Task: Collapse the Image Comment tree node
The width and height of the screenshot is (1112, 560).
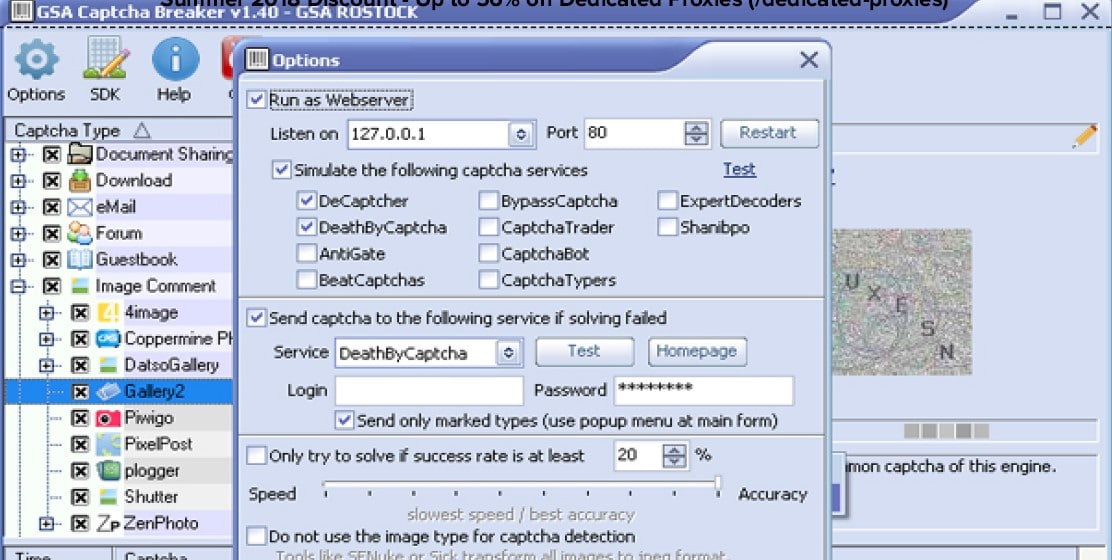Action: pyautogui.click(x=18, y=286)
